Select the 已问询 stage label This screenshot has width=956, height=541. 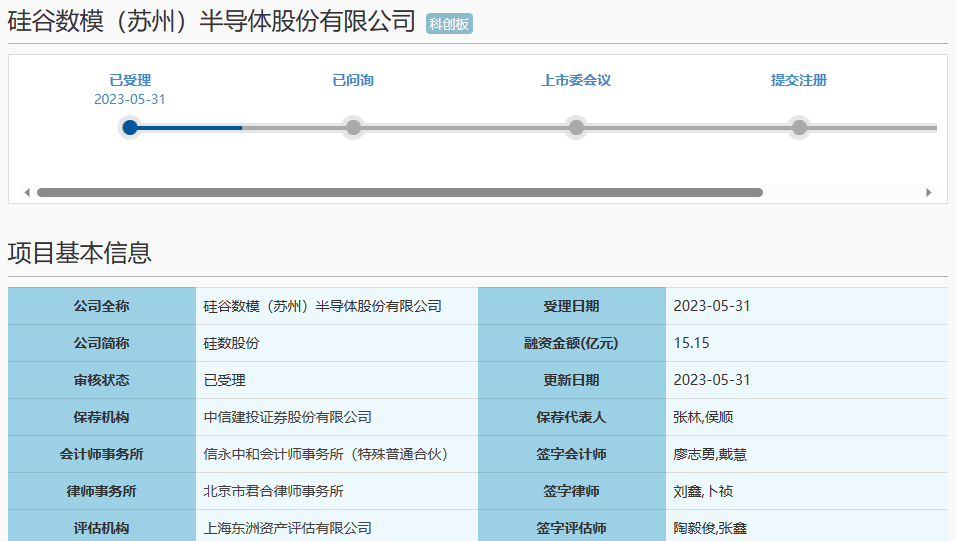pos(353,80)
